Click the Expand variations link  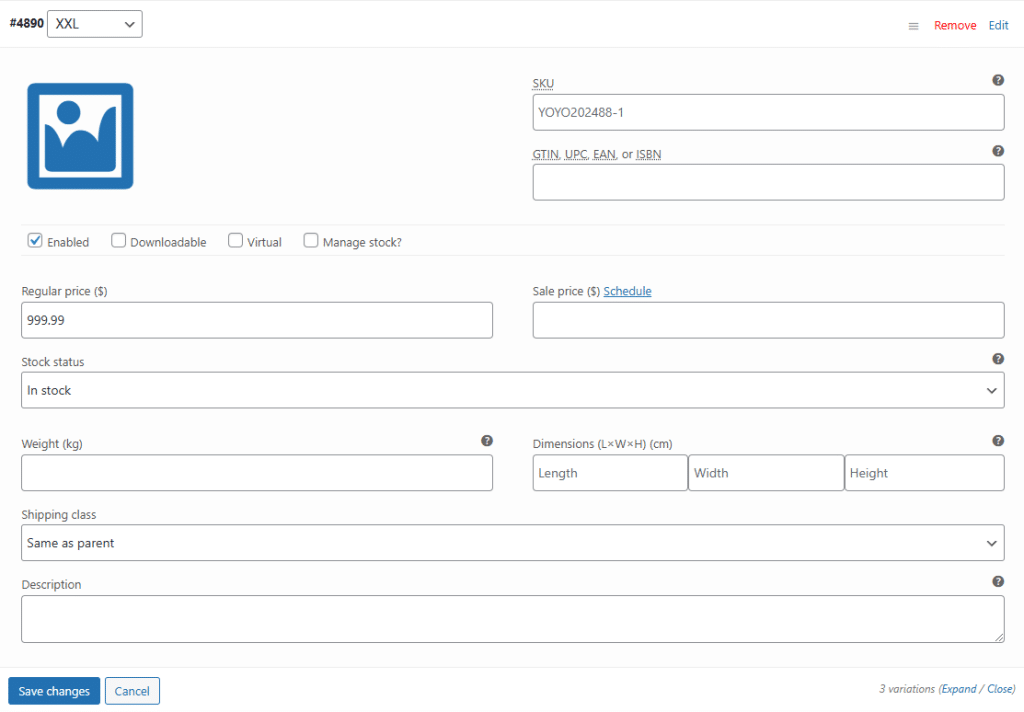pyautogui.click(x=959, y=689)
